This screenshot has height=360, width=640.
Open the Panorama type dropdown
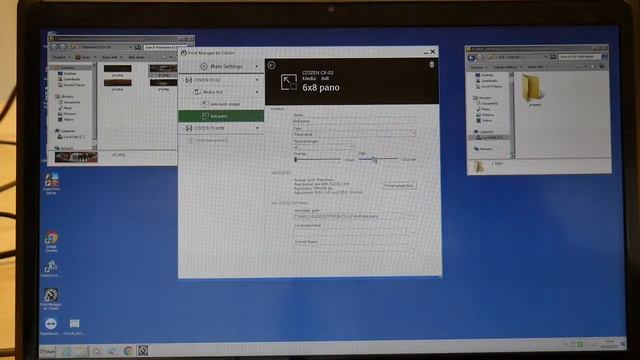323,147
